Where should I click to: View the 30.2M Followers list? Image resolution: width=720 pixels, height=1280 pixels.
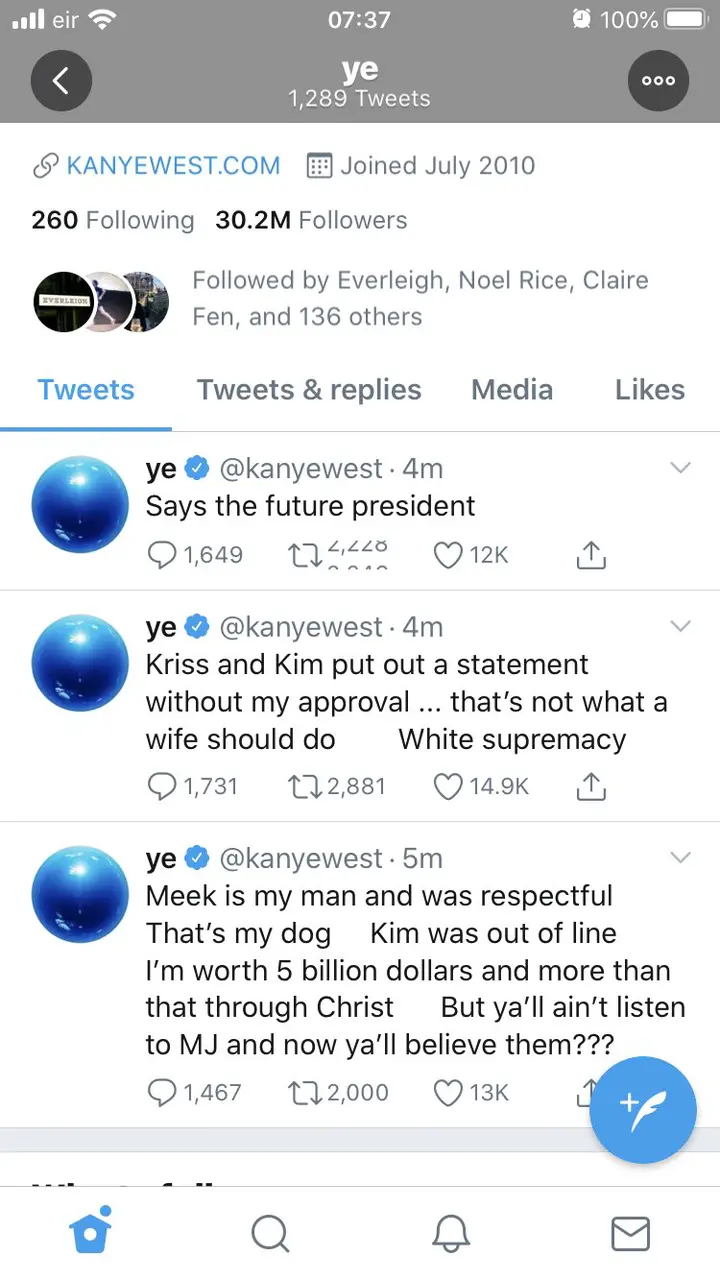tap(311, 220)
